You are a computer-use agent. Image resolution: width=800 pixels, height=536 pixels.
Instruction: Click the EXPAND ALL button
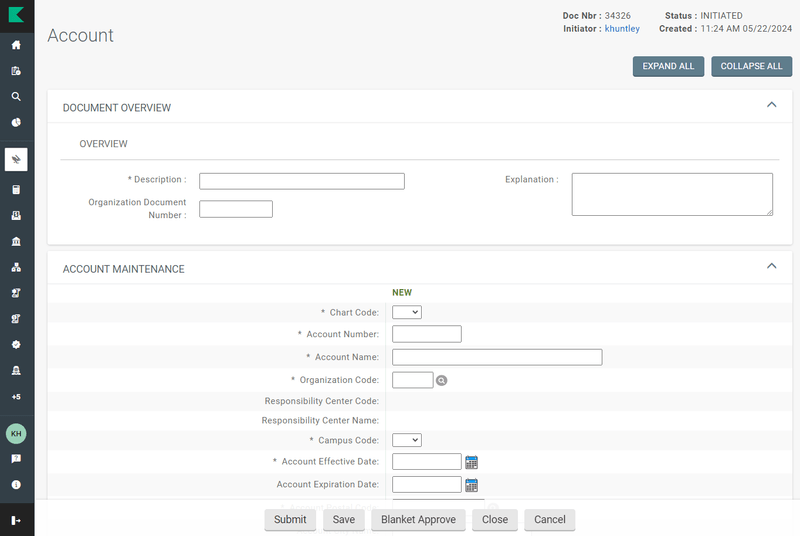[x=668, y=66]
